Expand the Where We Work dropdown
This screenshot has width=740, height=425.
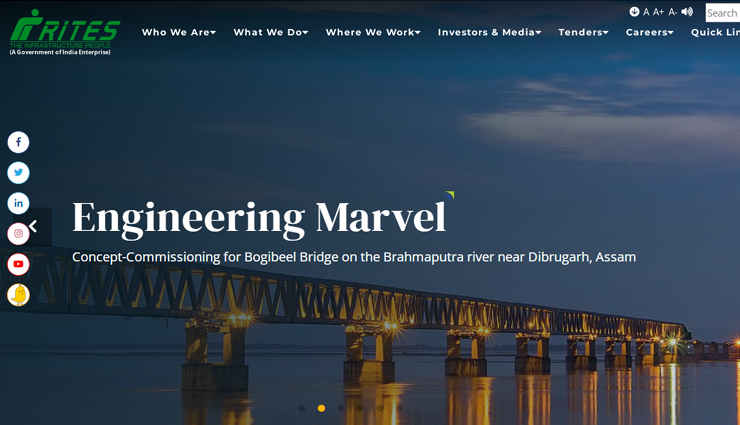point(373,32)
